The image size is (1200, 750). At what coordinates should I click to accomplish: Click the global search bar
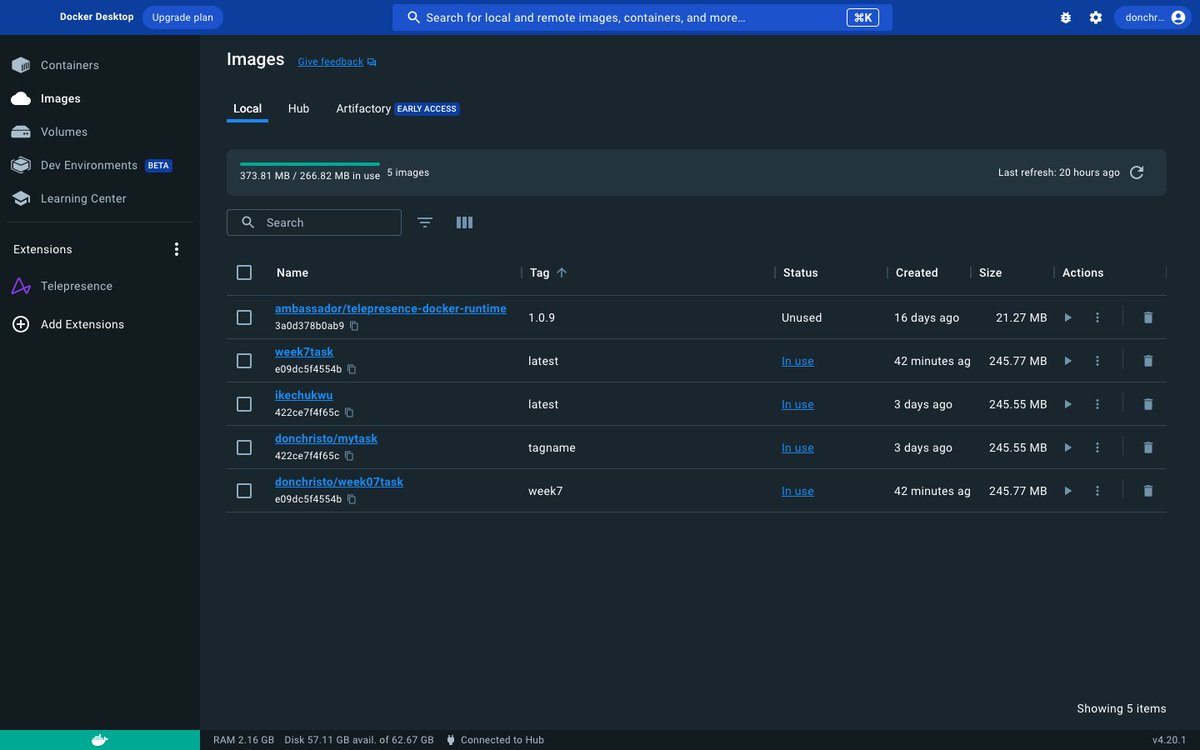pos(642,17)
